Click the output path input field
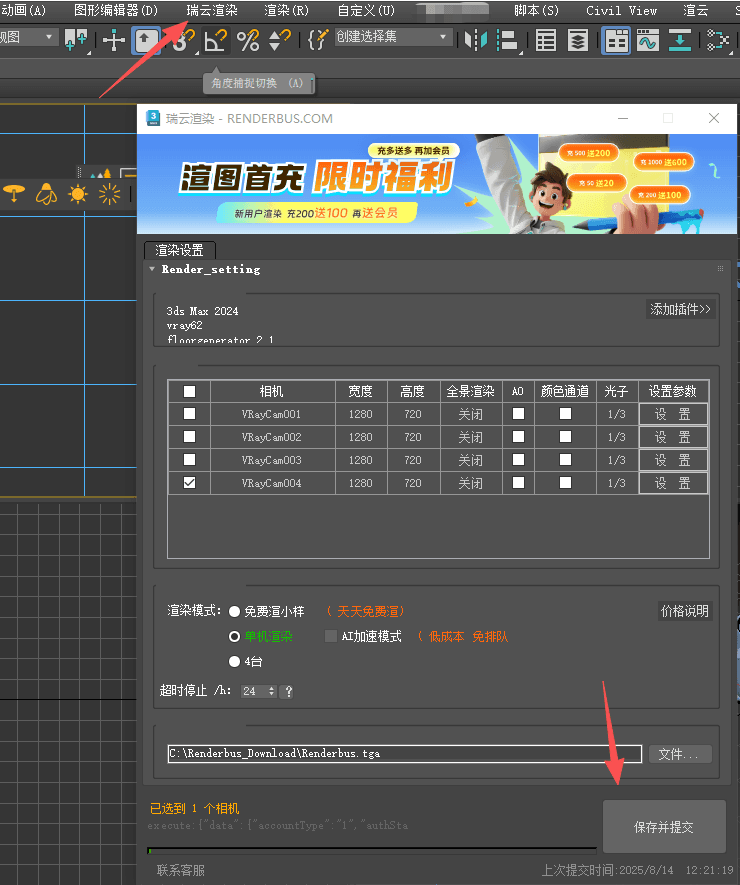 click(x=405, y=753)
